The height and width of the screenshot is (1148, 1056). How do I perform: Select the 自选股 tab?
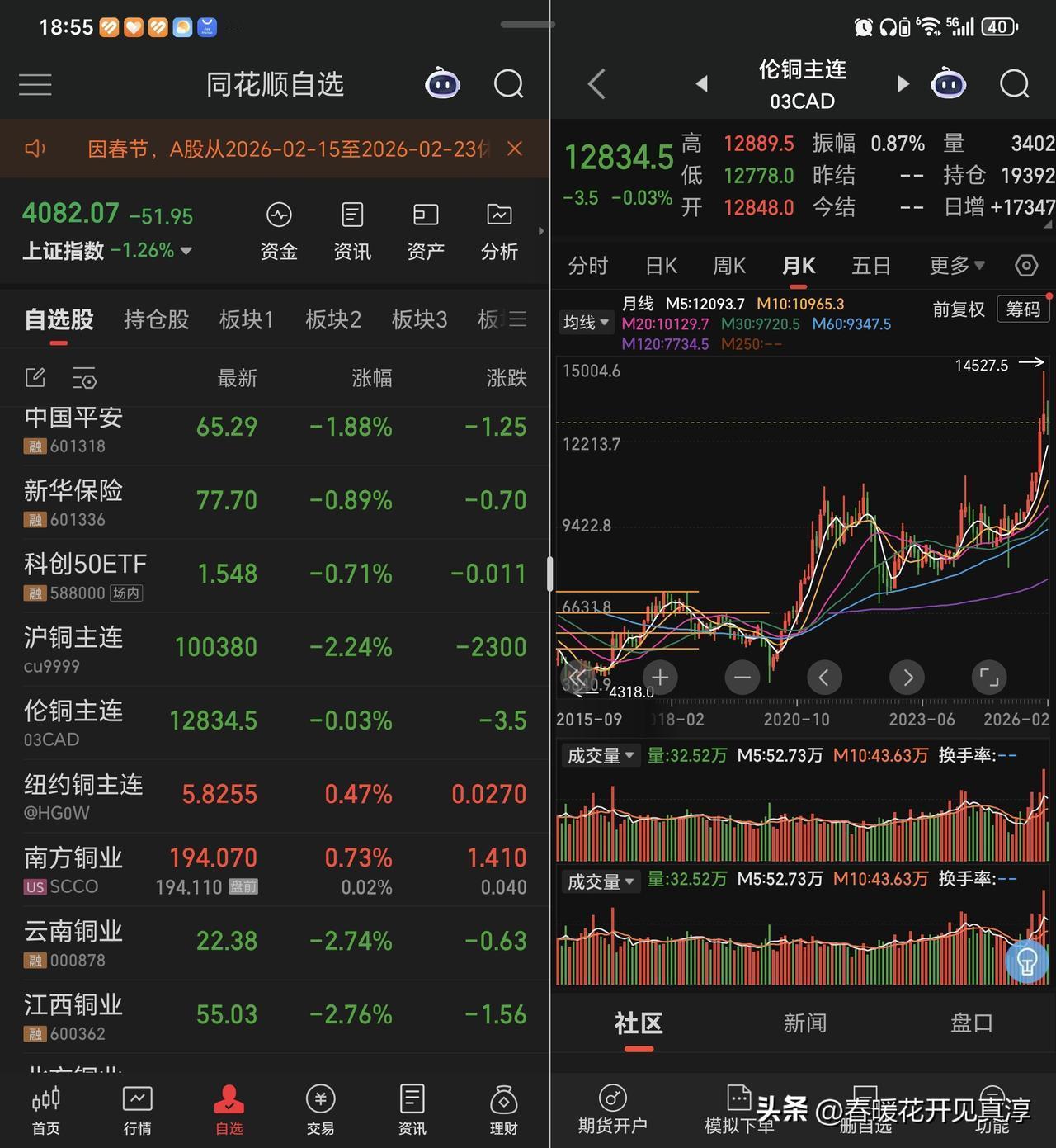click(59, 319)
